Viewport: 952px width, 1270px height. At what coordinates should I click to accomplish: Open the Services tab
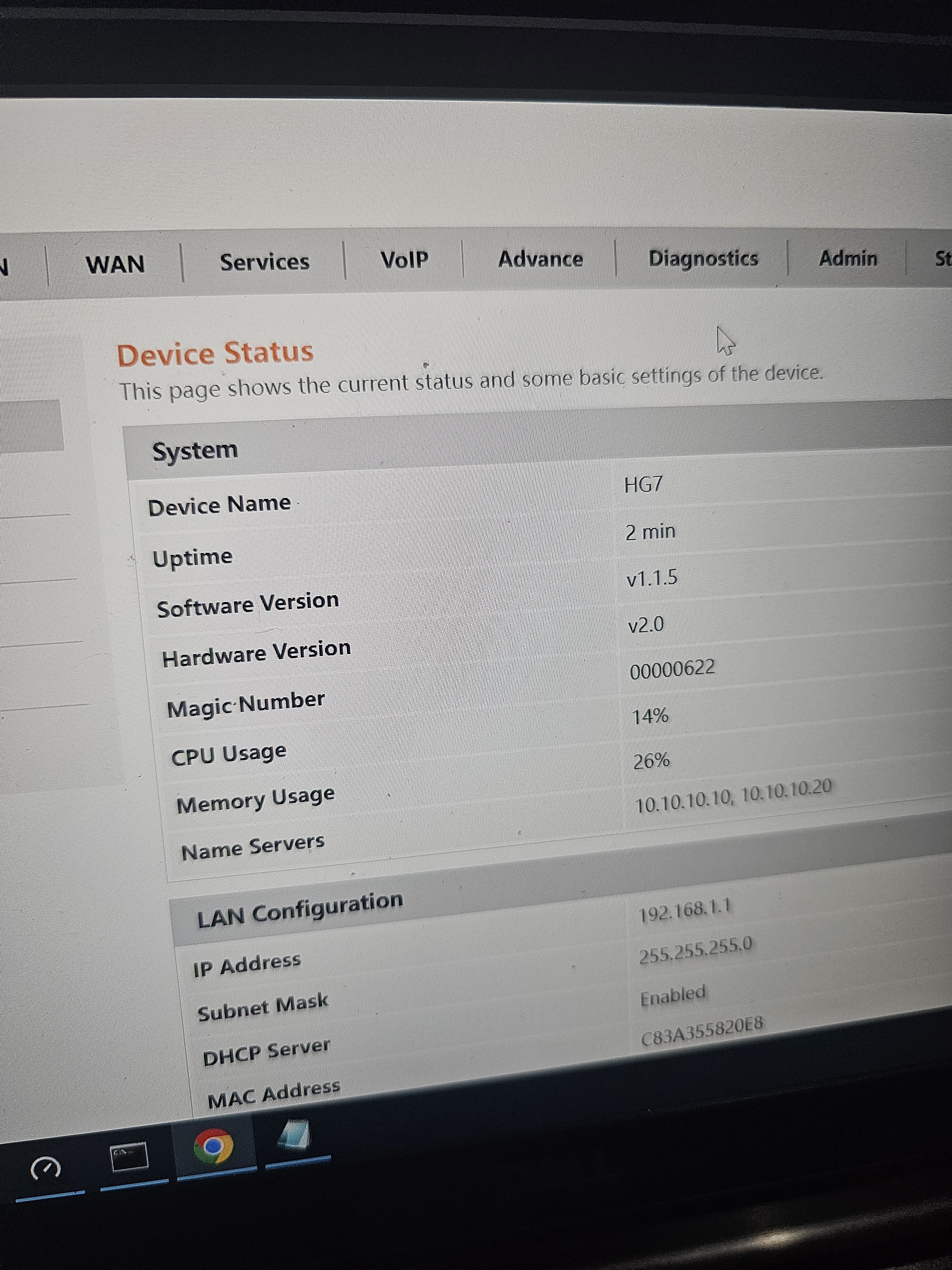[265, 262]
